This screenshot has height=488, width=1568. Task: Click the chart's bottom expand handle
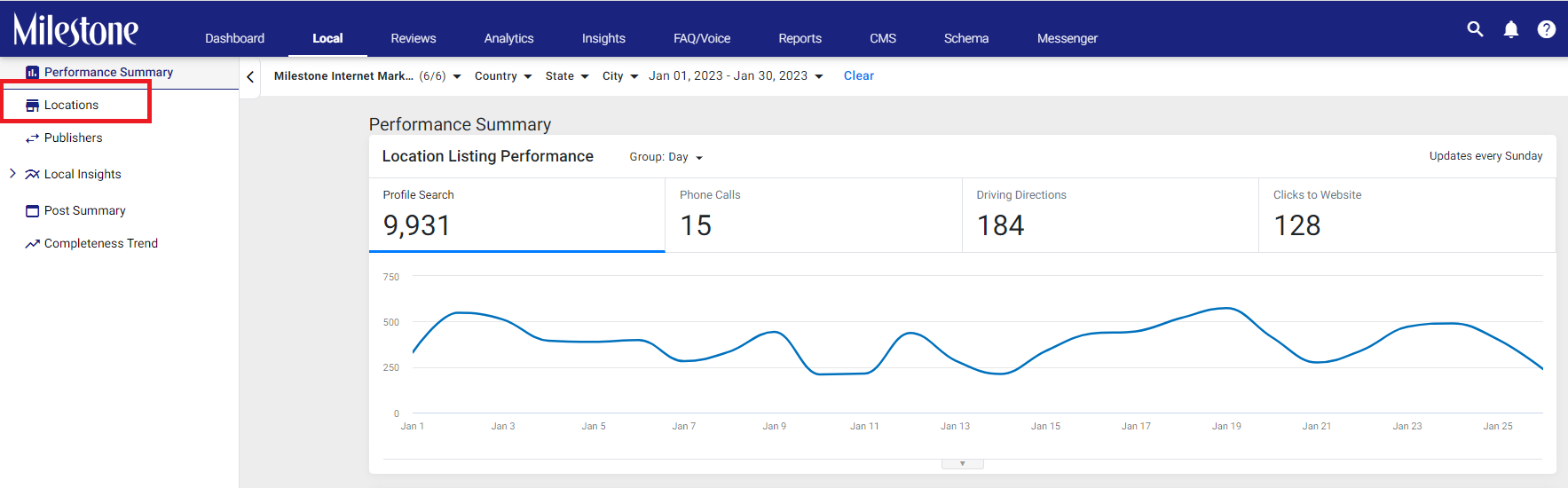click(x=962, y=464)
